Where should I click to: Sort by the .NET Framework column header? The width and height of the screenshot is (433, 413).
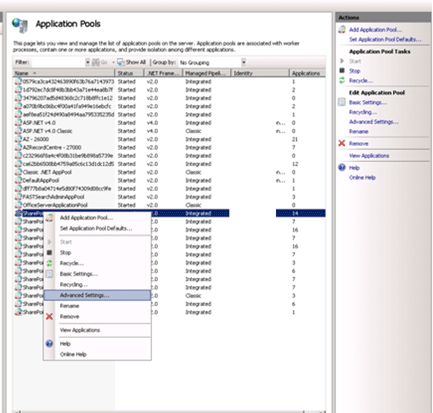tap(163, 73)
